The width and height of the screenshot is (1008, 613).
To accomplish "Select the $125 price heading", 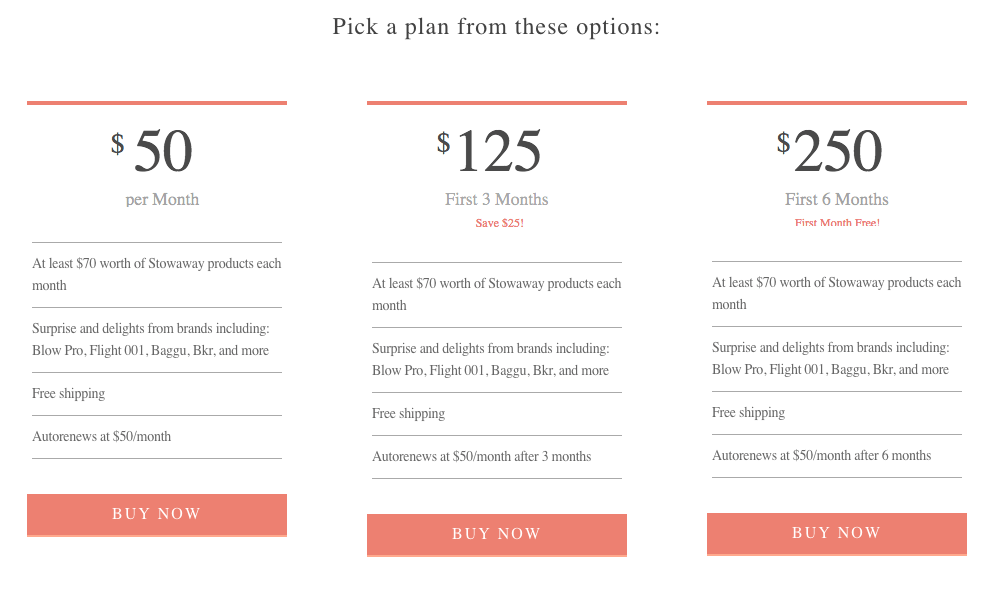I will click(x=489, y=151).
